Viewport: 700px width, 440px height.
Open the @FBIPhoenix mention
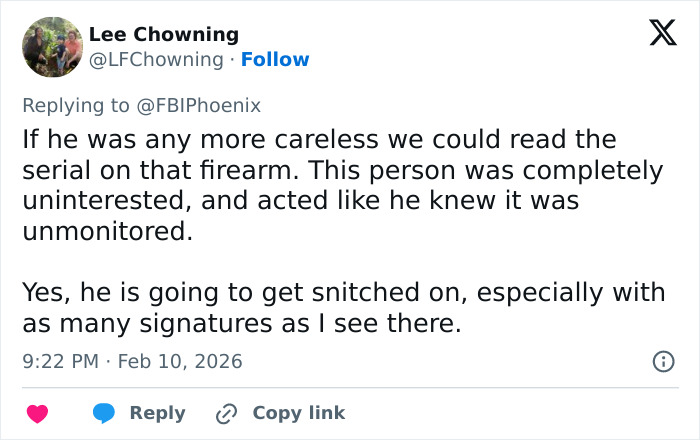(x=198, y=104)
